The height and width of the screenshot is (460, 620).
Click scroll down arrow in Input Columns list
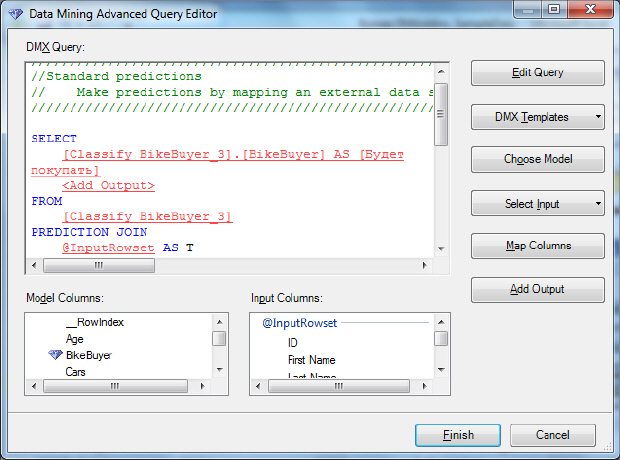pos(442,369)
